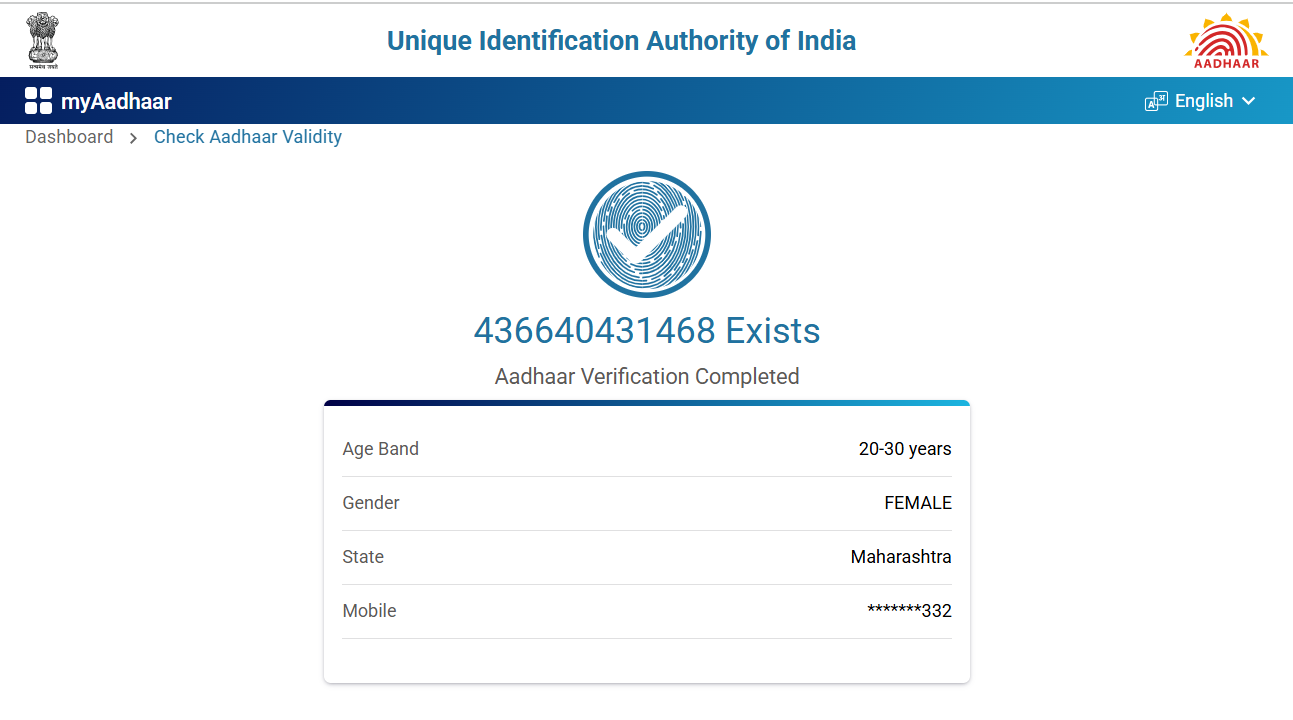This screenshot has width=1293, height=720.
Task: Click the fingerprint checkmark verification icon
Action: coord(646,235)
